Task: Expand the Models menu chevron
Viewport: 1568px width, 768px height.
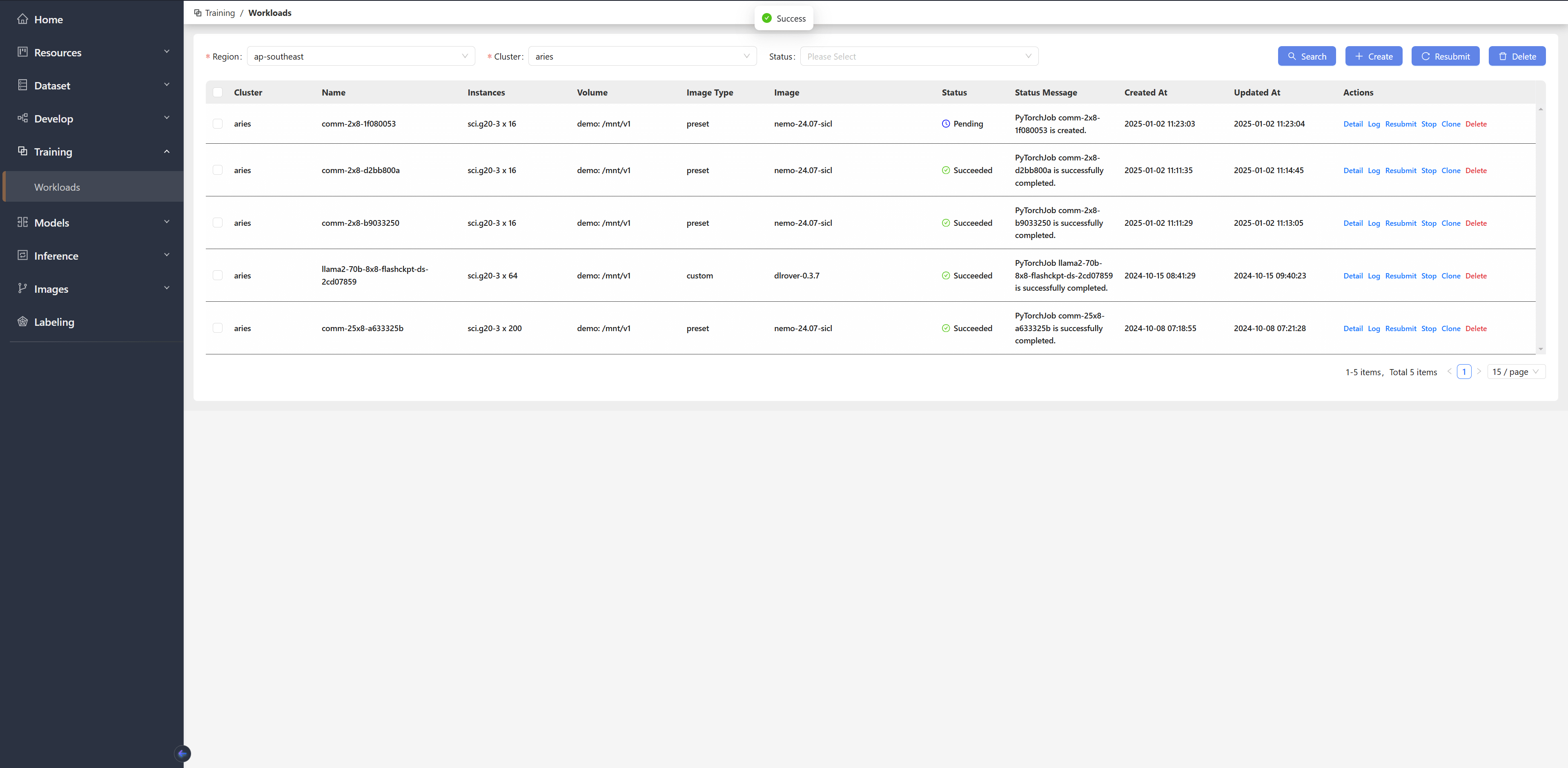Action: 167,222
